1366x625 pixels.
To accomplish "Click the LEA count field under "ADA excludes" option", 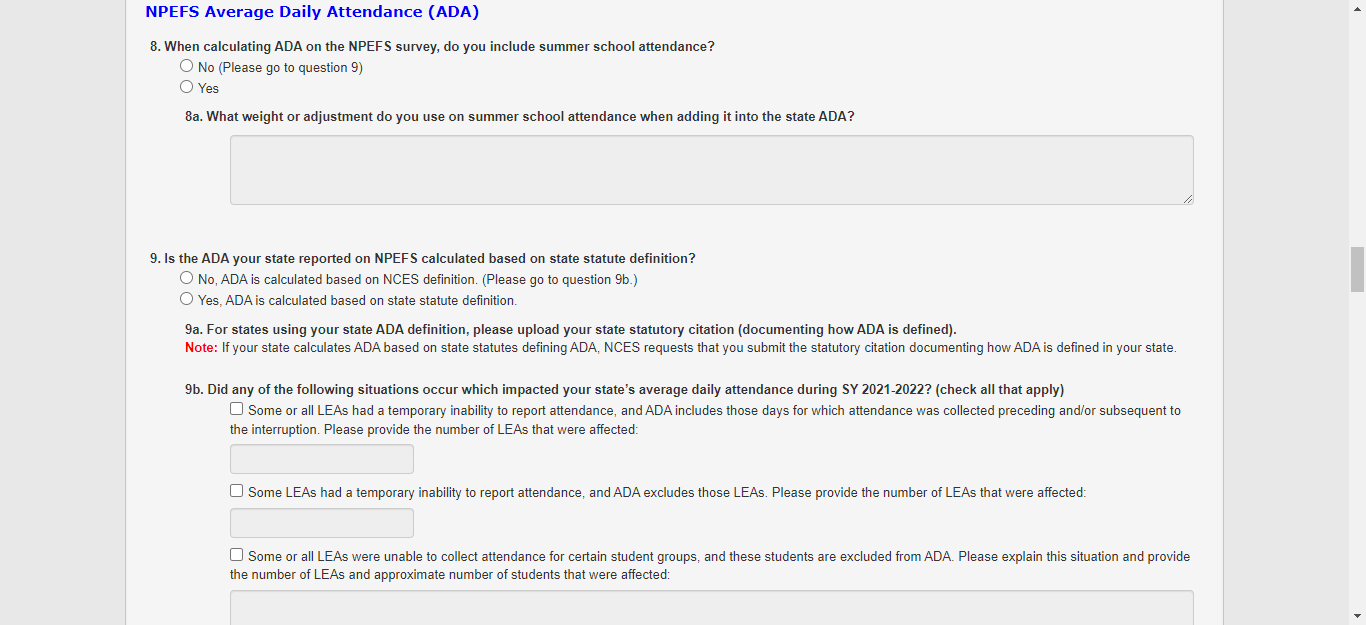I will tap(321, 523).
